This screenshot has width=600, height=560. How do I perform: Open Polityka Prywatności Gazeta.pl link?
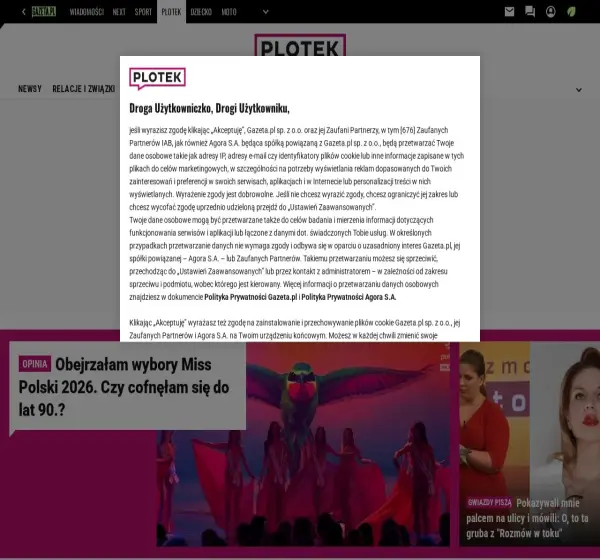[x=251, y=297]
